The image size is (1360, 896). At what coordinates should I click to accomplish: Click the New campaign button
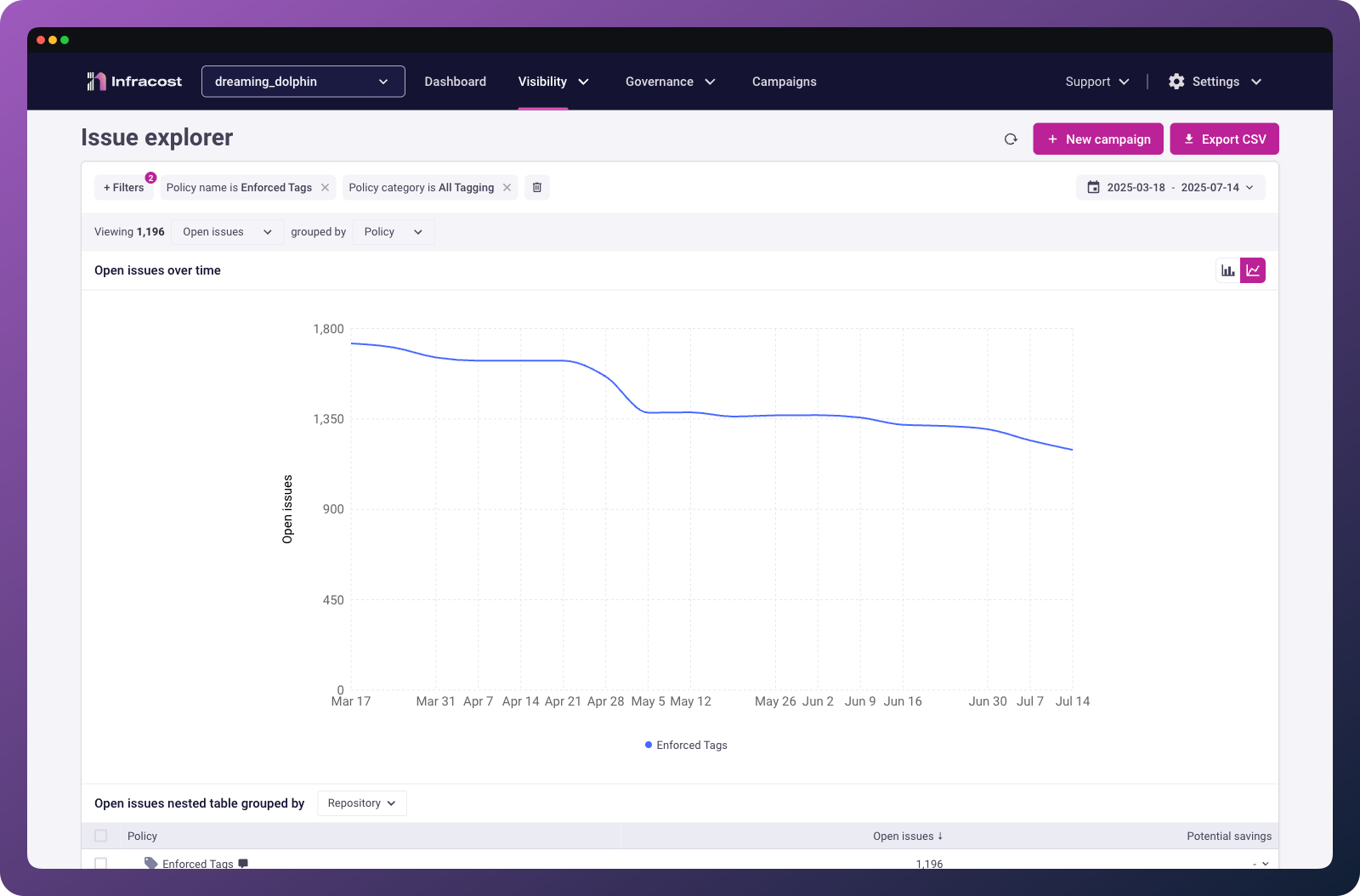1098,139
